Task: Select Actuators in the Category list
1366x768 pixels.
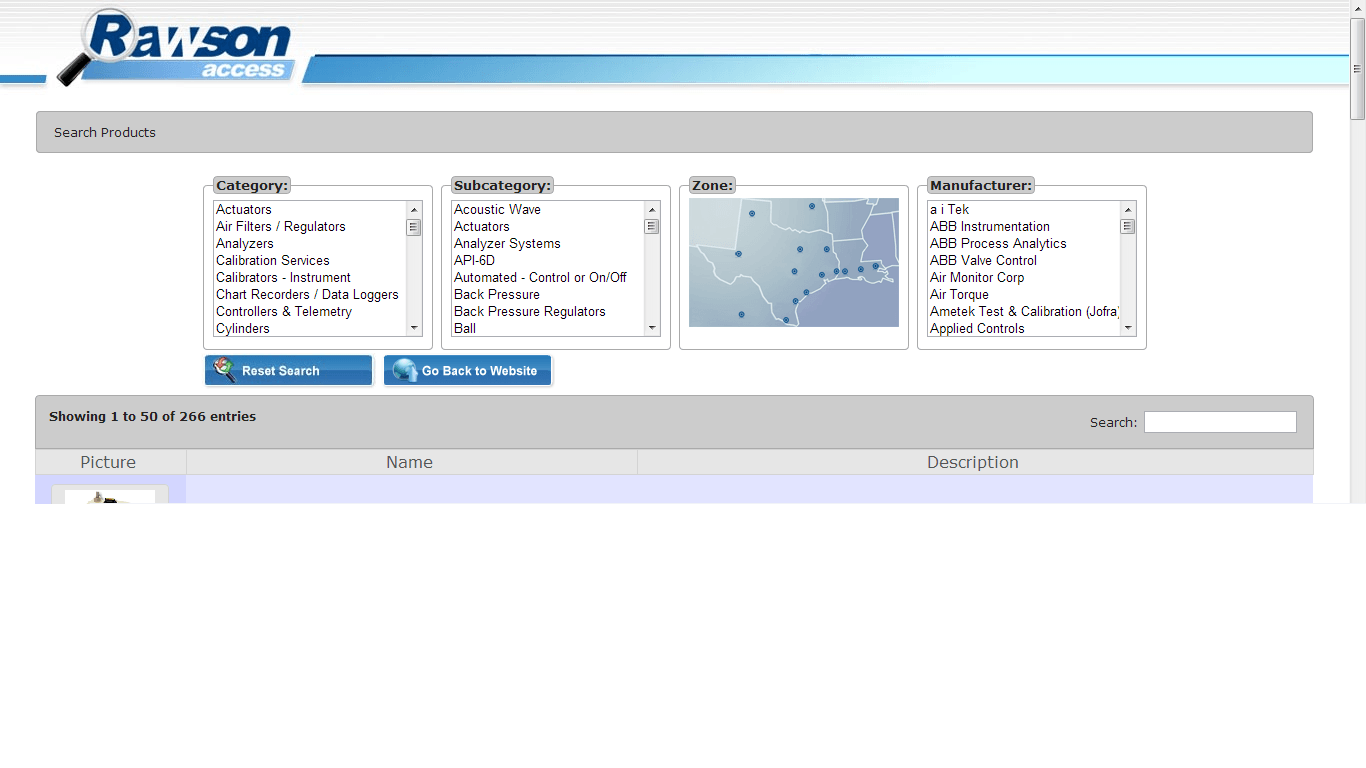Action: (x=244, y=210)
